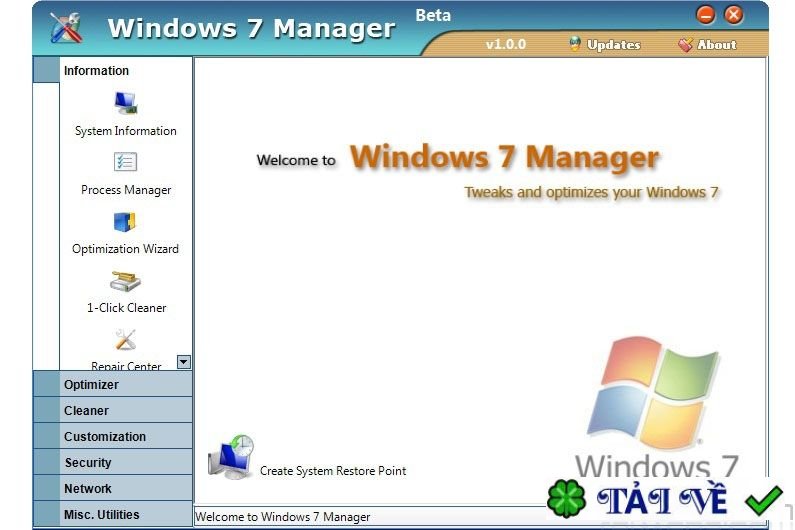Close the Windows 7 Manager window

pyautogui.click(x=733, y=15)
